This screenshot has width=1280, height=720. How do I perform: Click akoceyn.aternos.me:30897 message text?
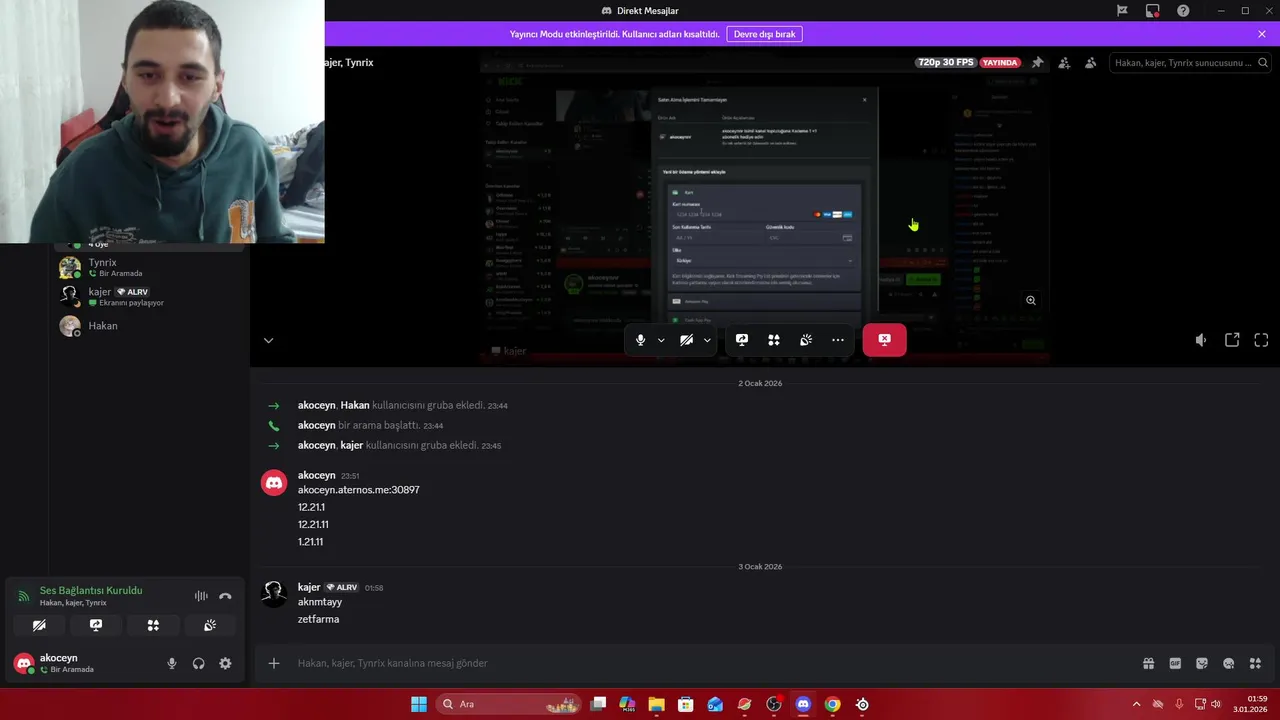(358, 490)
